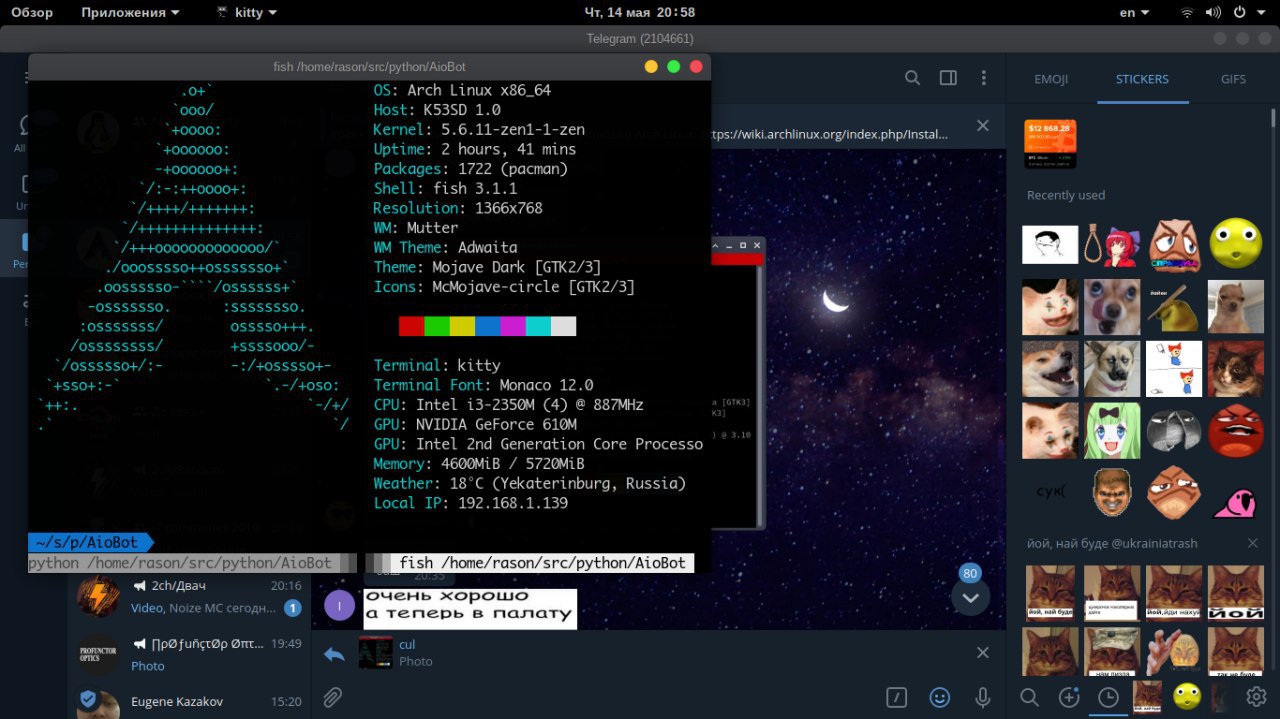The width and height of the screenshot is (1280, 719).
Task: Open the search-in-chat magnifier icon
Action: (912, 78)
